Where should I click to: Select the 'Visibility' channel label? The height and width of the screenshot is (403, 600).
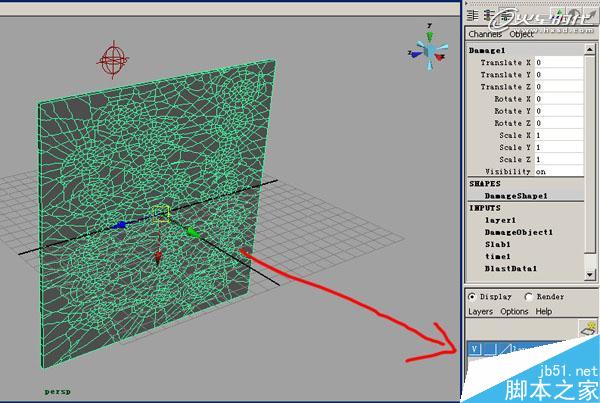point(508,171)
